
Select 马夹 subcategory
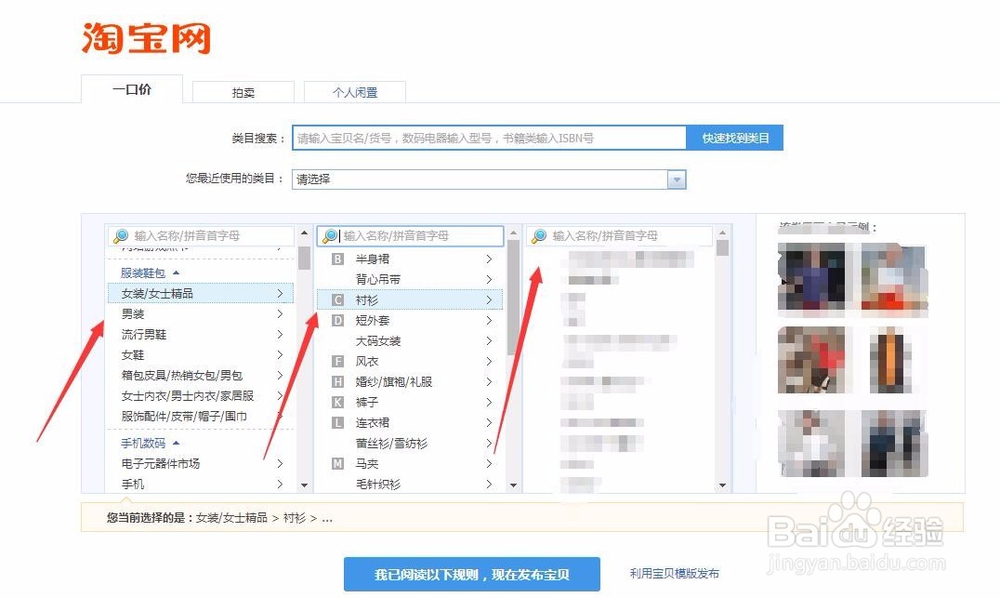point(410,463)
